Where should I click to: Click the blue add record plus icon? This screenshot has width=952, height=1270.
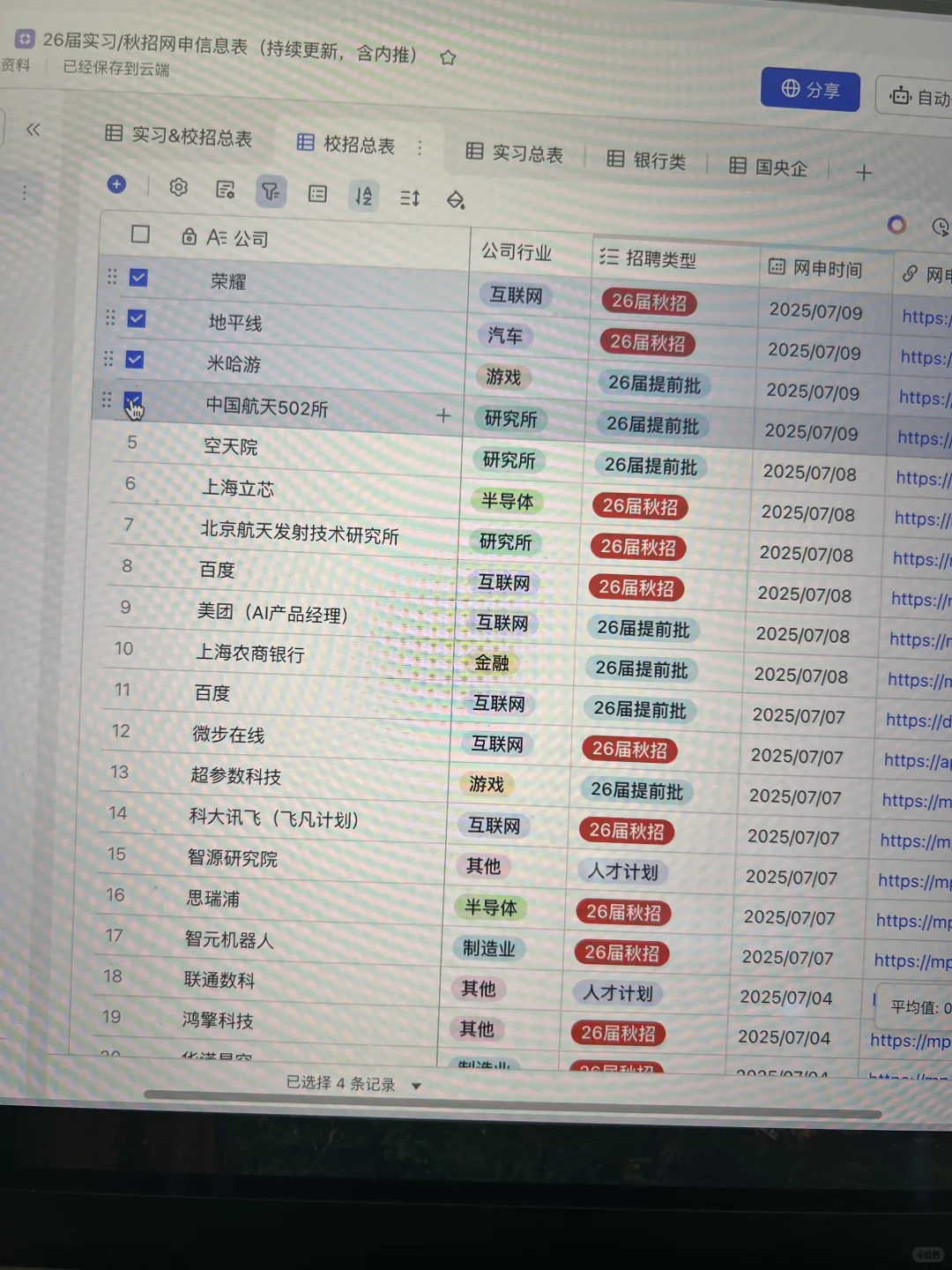coord(116,184)
